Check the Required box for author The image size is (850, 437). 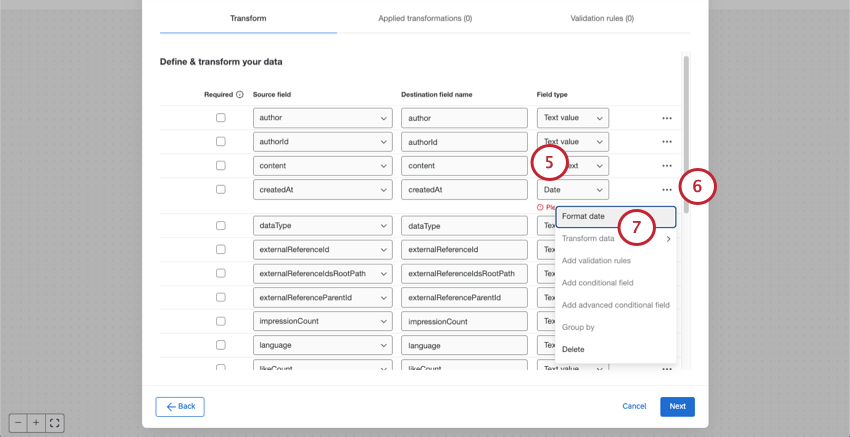point(221,118)
